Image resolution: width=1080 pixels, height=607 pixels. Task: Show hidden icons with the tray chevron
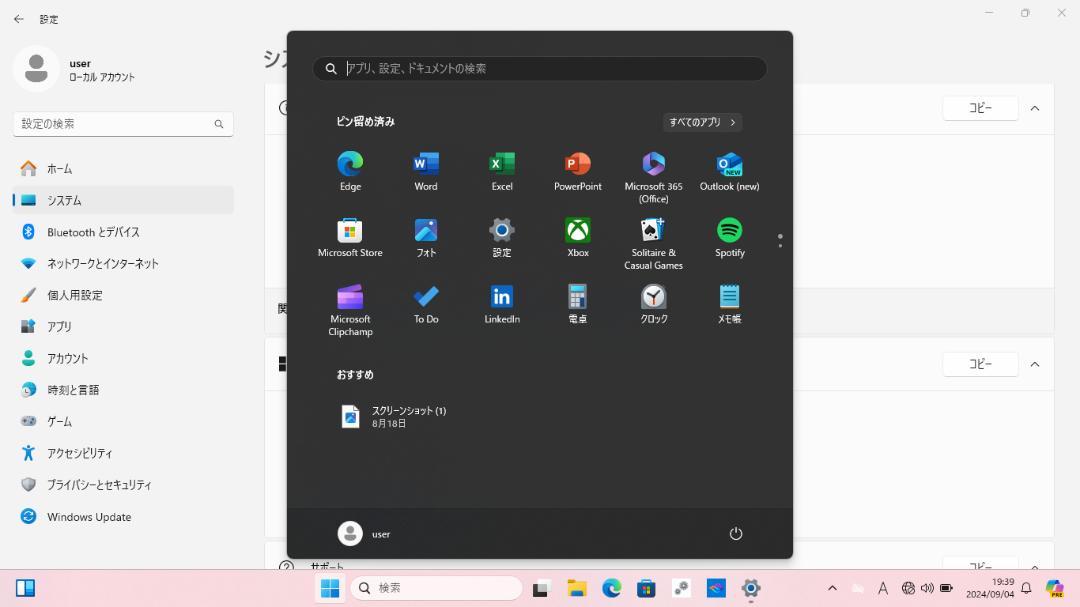(832, 588)
